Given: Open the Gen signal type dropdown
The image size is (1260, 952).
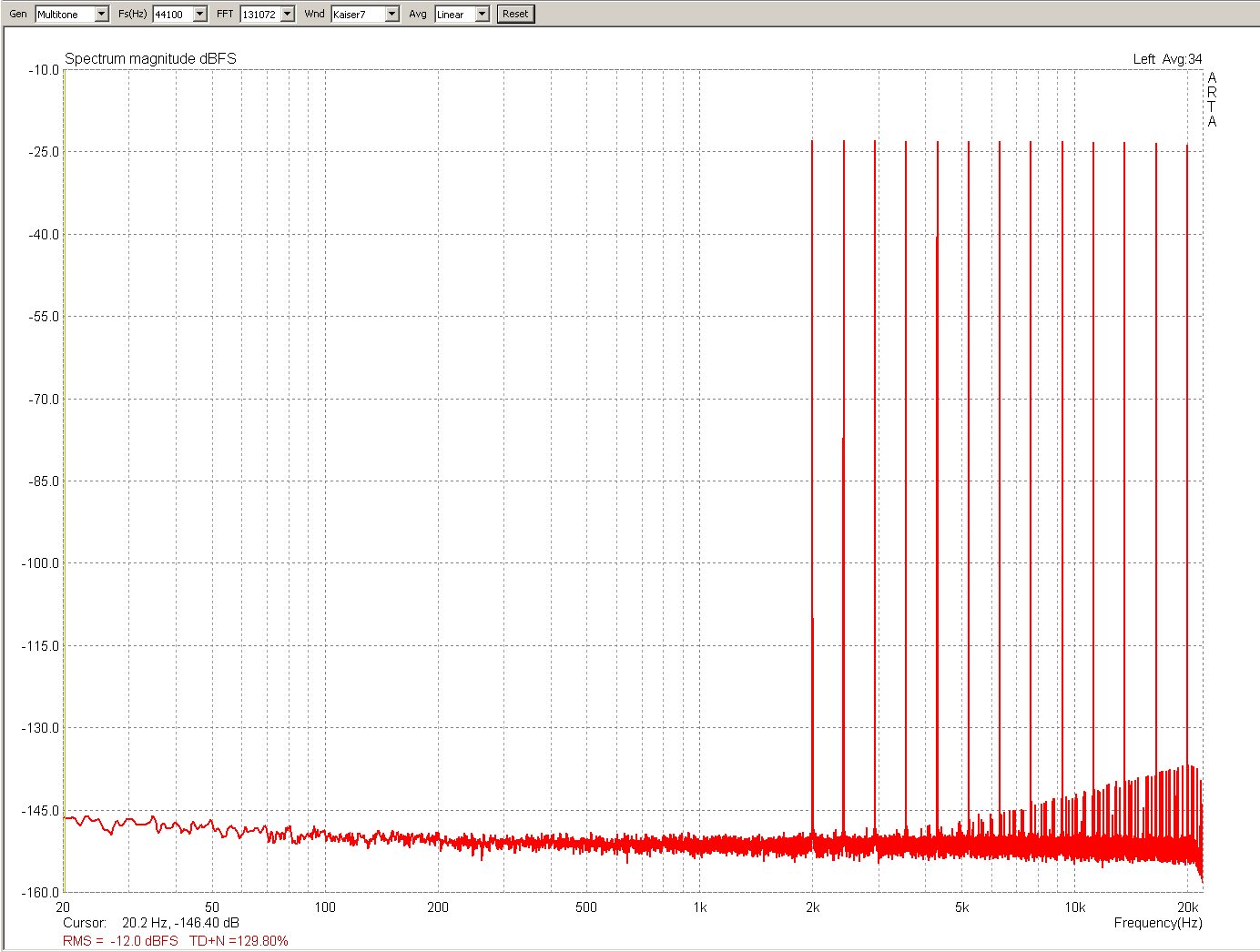Looking at the screenshot, I should click(x=72, y=15).
